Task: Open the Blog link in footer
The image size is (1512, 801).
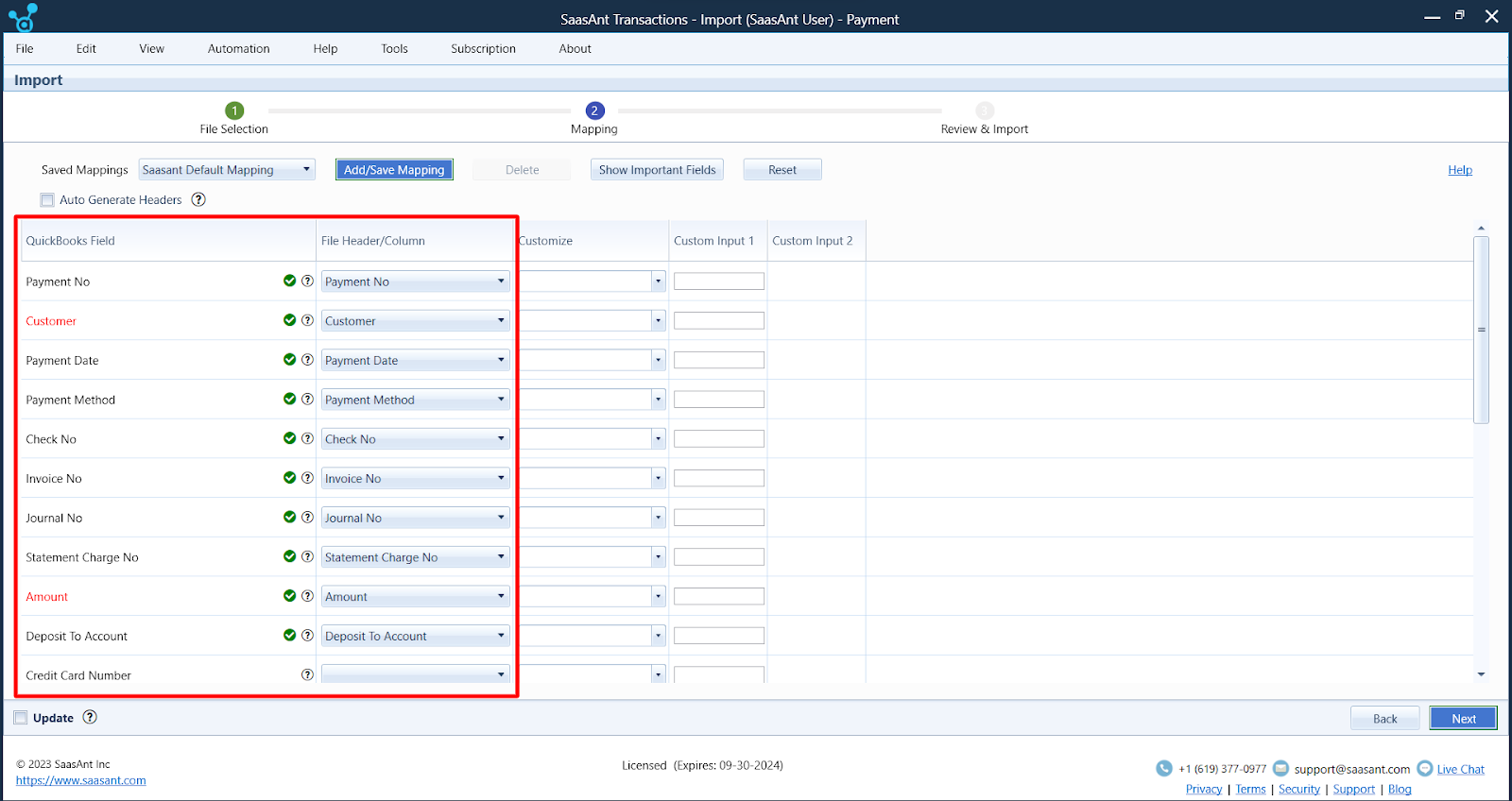Action: point(1400,789)
